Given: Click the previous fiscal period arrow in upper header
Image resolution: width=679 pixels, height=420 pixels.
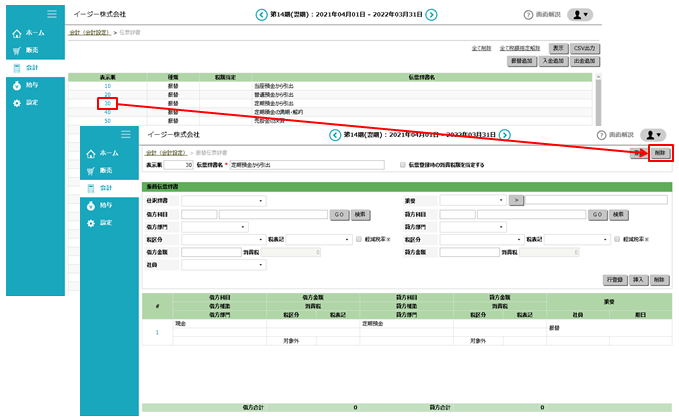Looking at the screenshot, I should pos(262,15).
